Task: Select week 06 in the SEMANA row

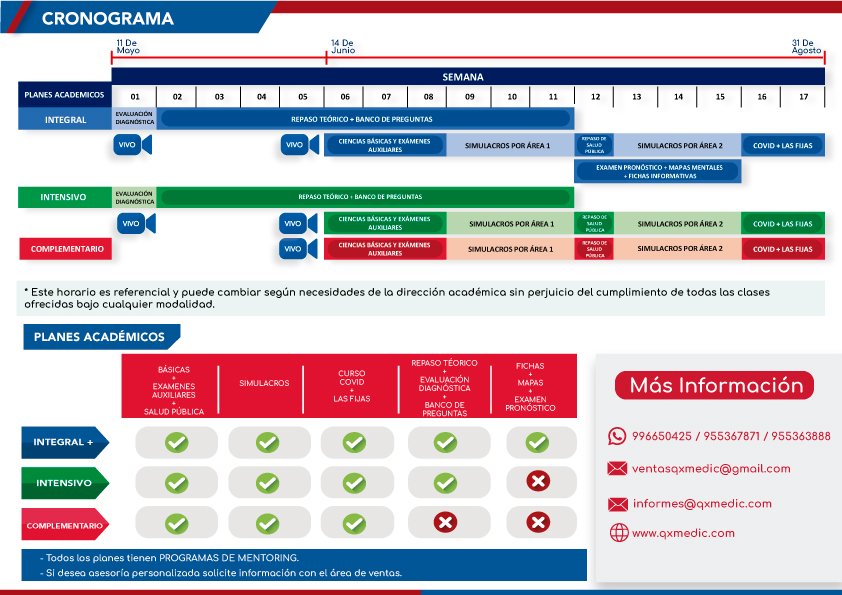Action: 345,97
